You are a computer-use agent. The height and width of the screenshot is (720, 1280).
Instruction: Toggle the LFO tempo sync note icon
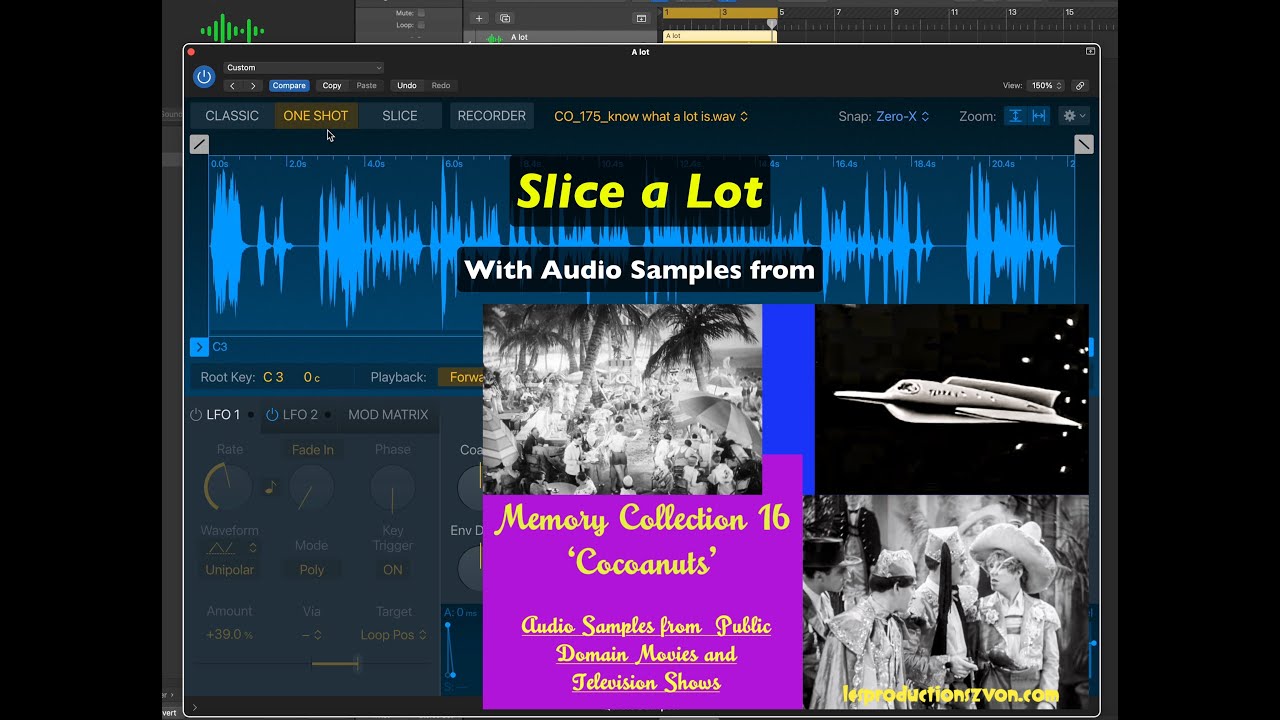pyautogui.click(x=270, y=488)
